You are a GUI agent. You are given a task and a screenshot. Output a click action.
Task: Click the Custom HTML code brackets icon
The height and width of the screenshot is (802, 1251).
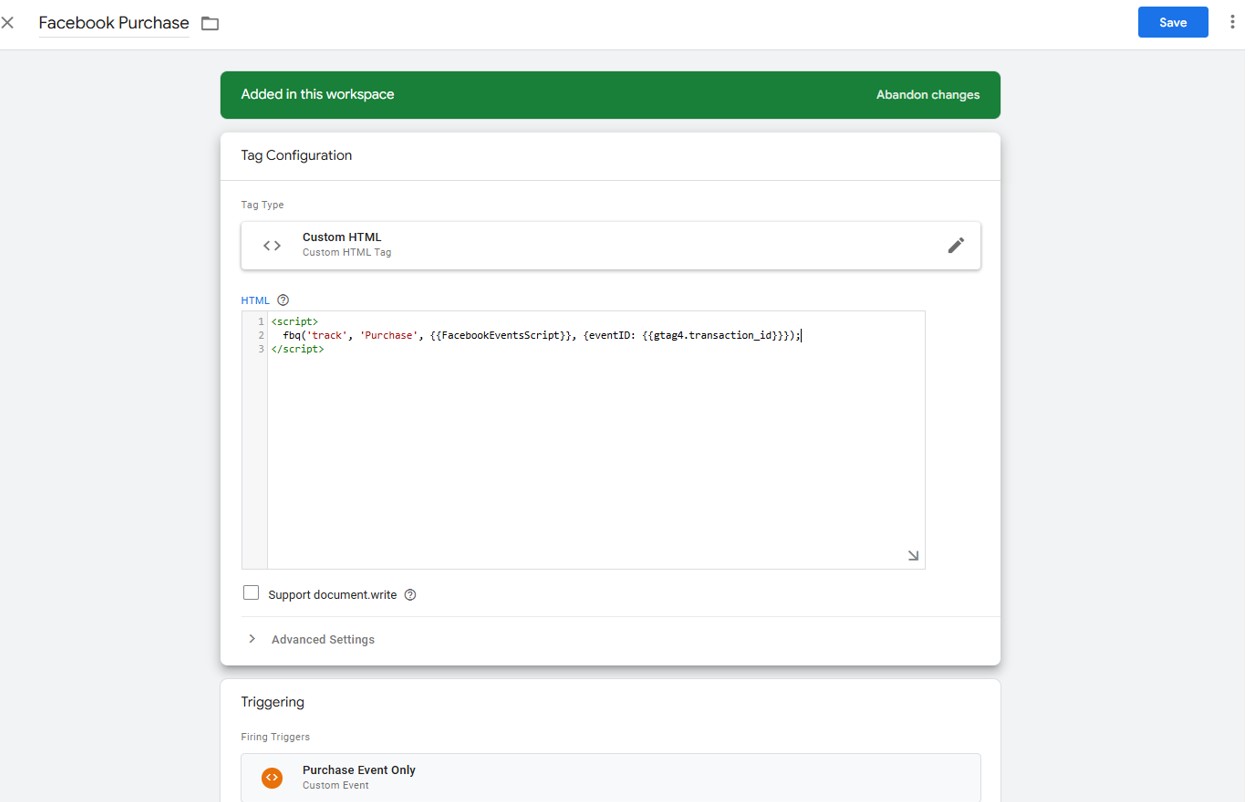[272, 245]
